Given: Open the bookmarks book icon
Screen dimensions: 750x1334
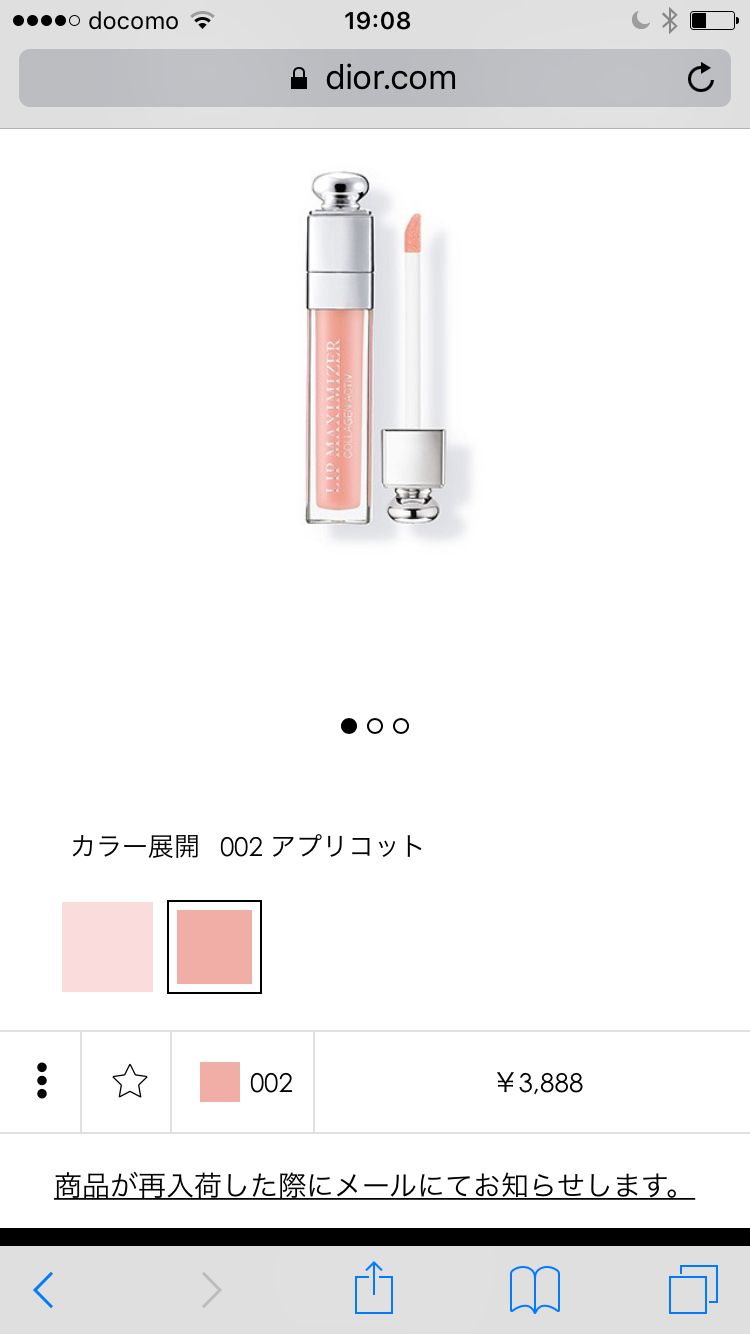Looking at the screenshot, I should coord(535,1290).
